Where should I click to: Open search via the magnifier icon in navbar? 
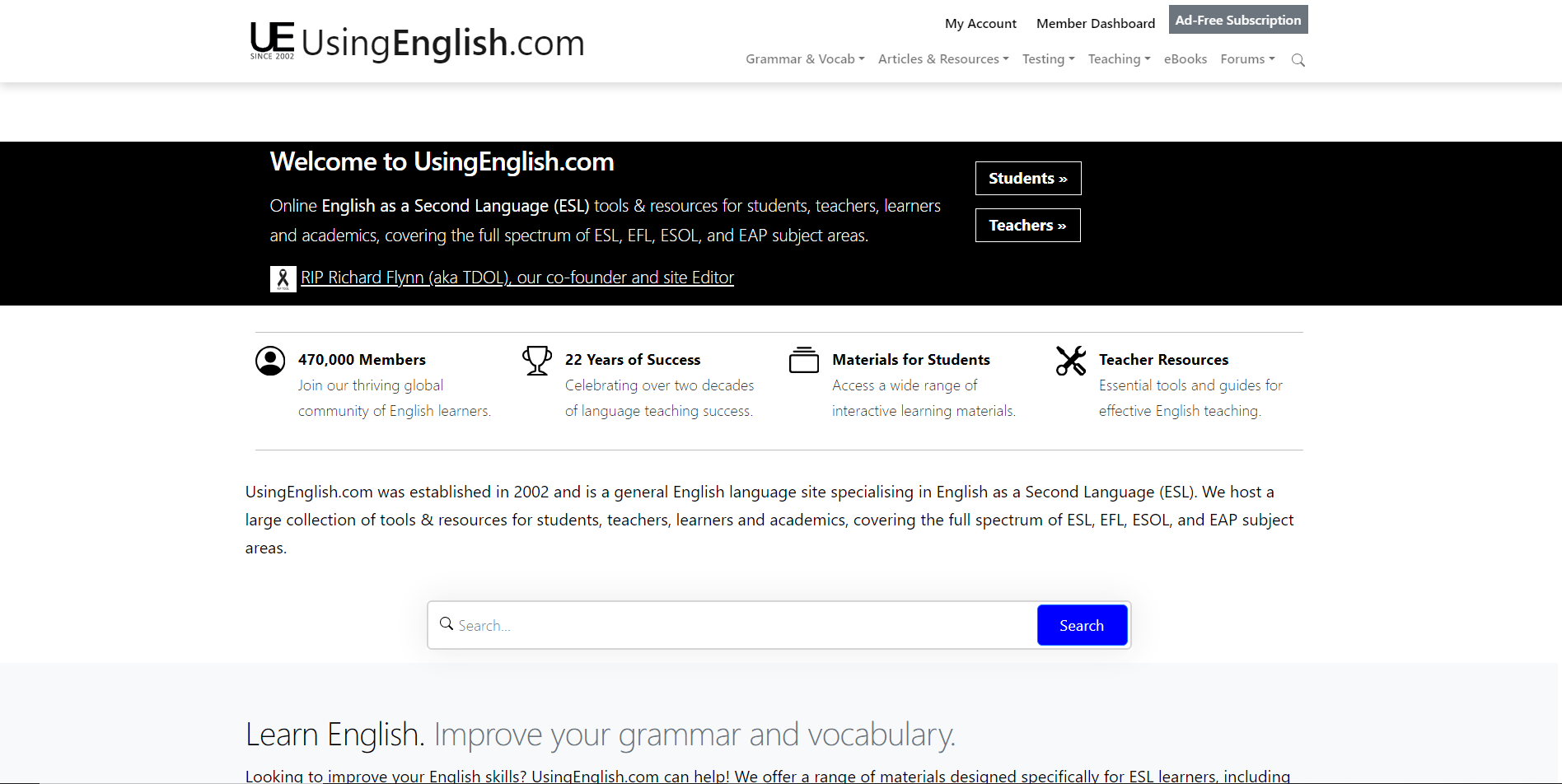(x=1298, y=59)
